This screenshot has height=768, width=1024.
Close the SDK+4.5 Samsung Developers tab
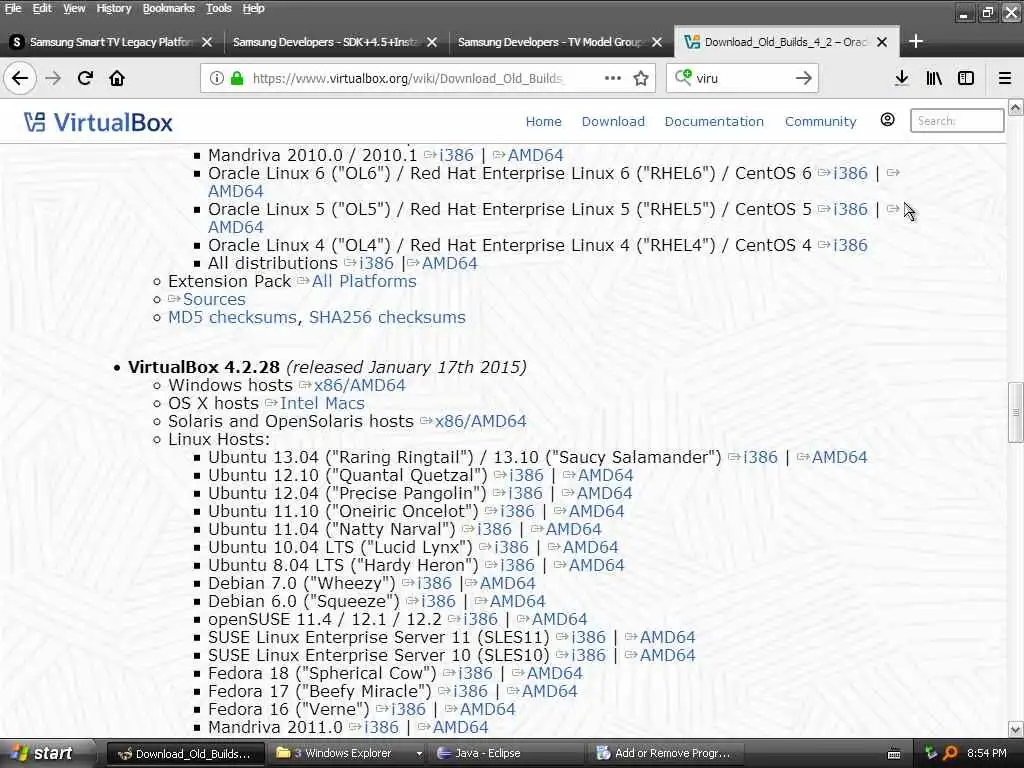(432, 42)
